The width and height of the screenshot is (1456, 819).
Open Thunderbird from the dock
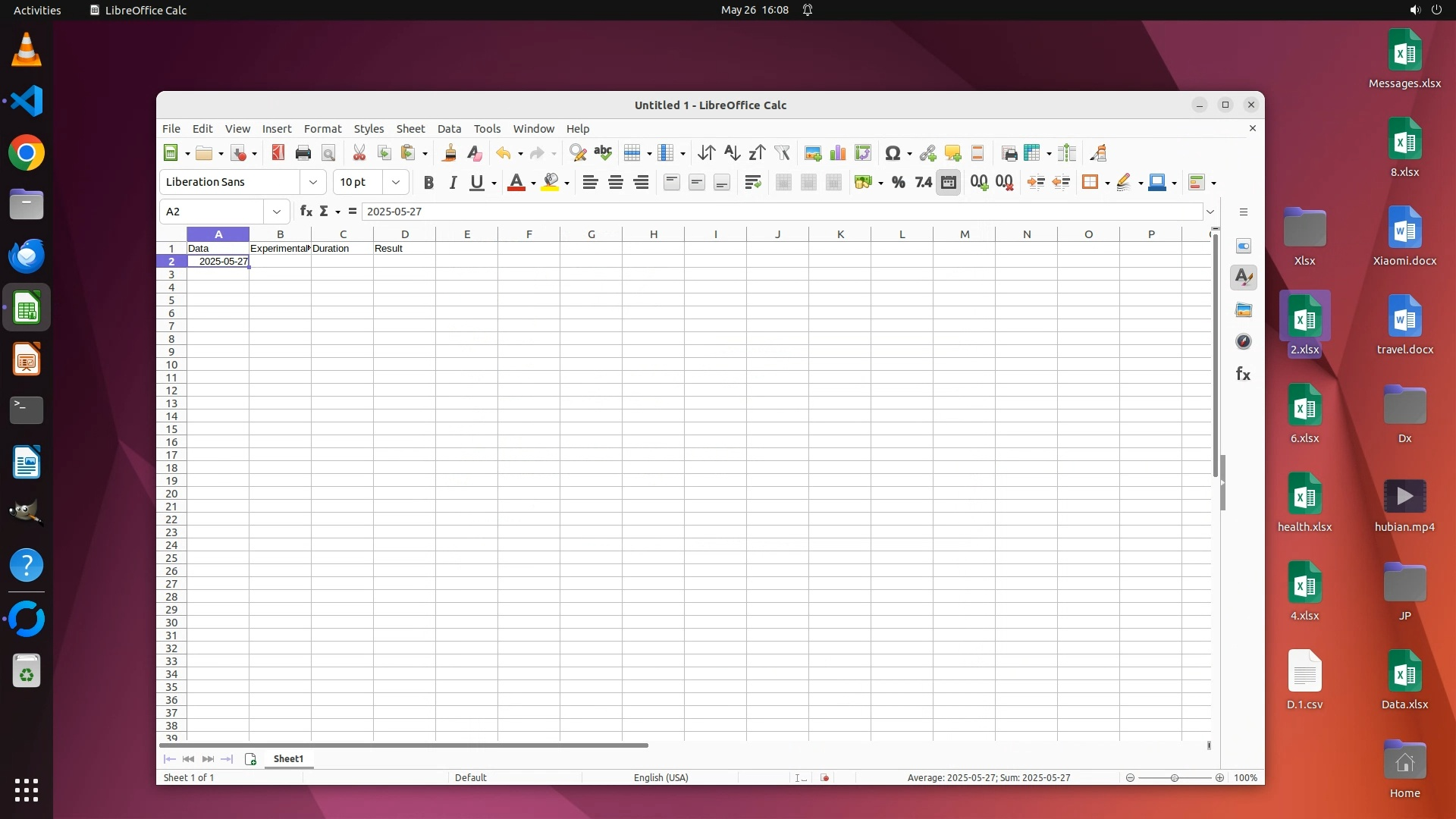coord(27,256)
